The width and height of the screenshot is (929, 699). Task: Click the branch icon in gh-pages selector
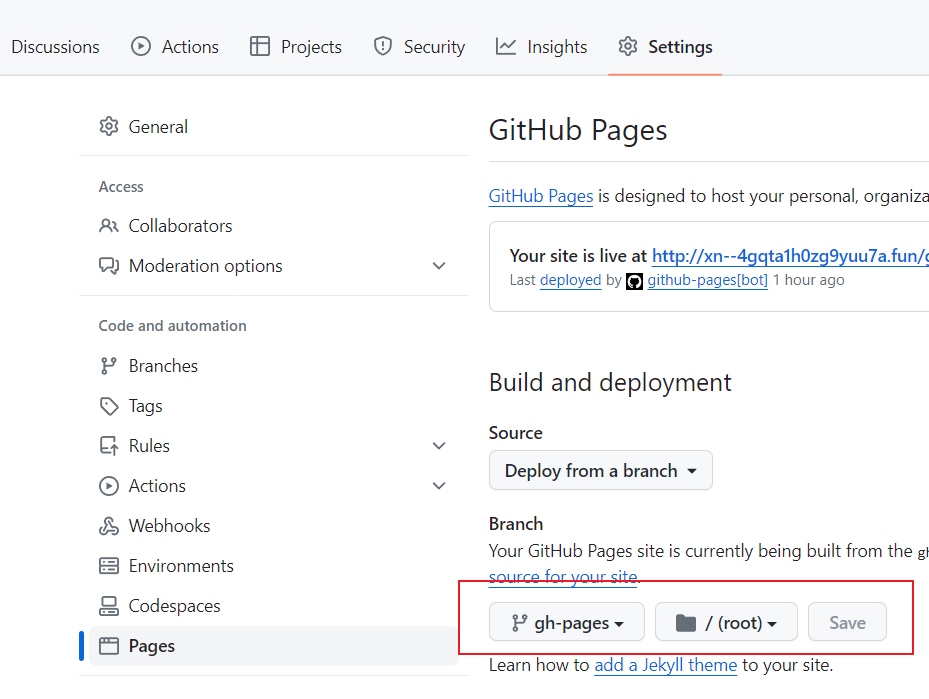coord(519,623)
